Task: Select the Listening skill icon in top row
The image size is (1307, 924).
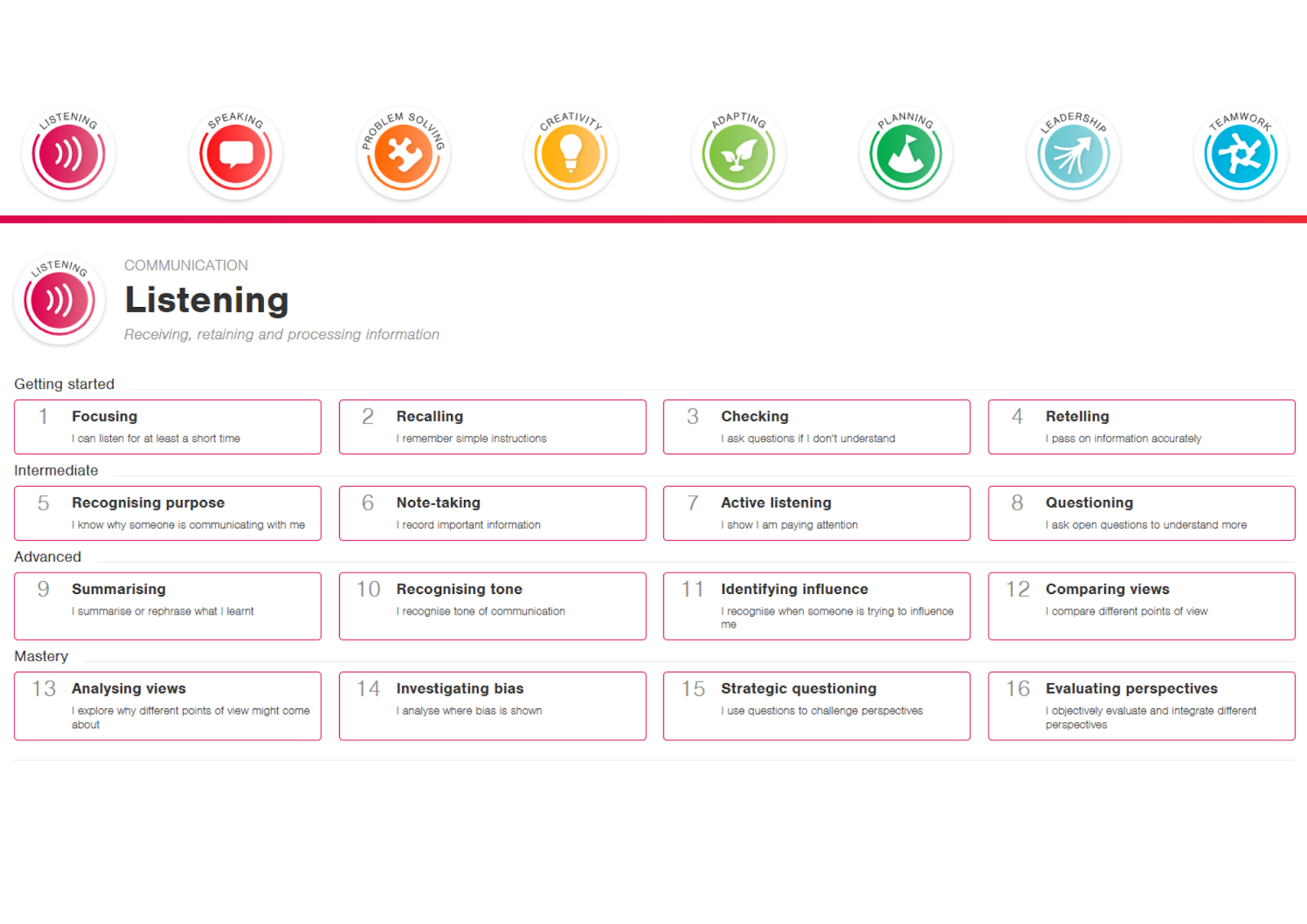Action: (69, 153)
